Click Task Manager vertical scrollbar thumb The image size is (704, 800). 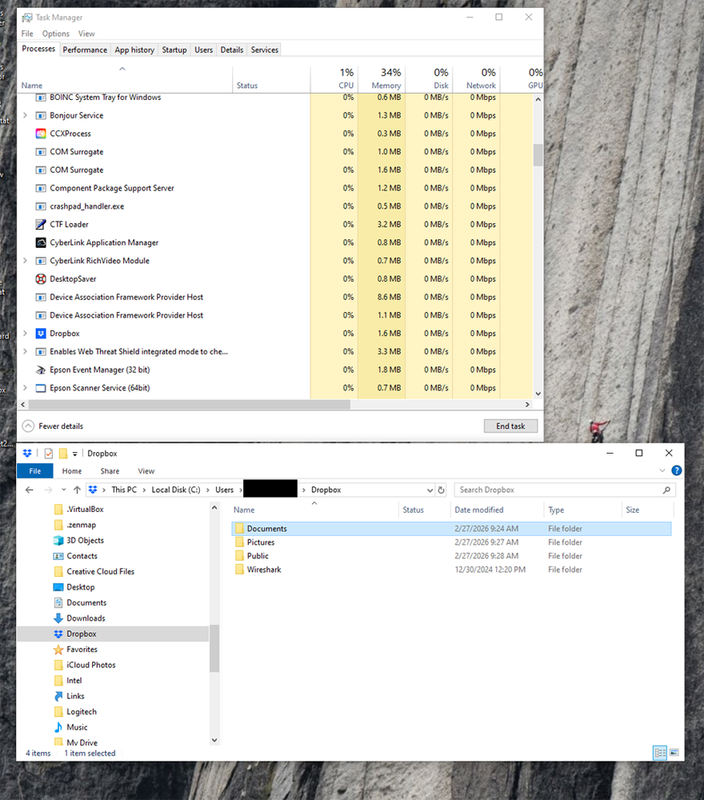pos(538,155)
